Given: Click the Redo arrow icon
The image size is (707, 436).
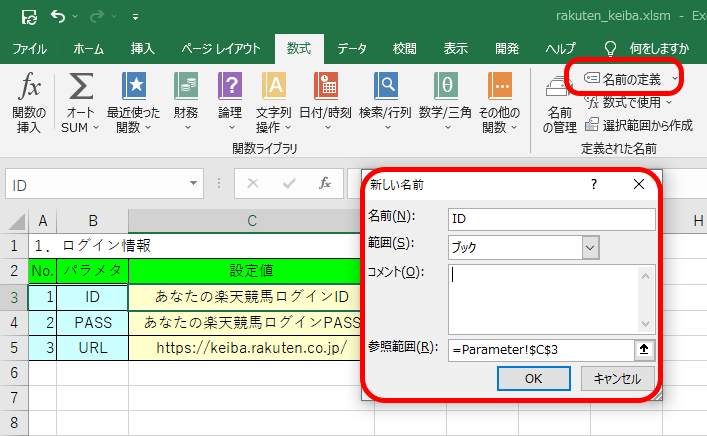Looking at the screenshot, I should click(97, 17).
